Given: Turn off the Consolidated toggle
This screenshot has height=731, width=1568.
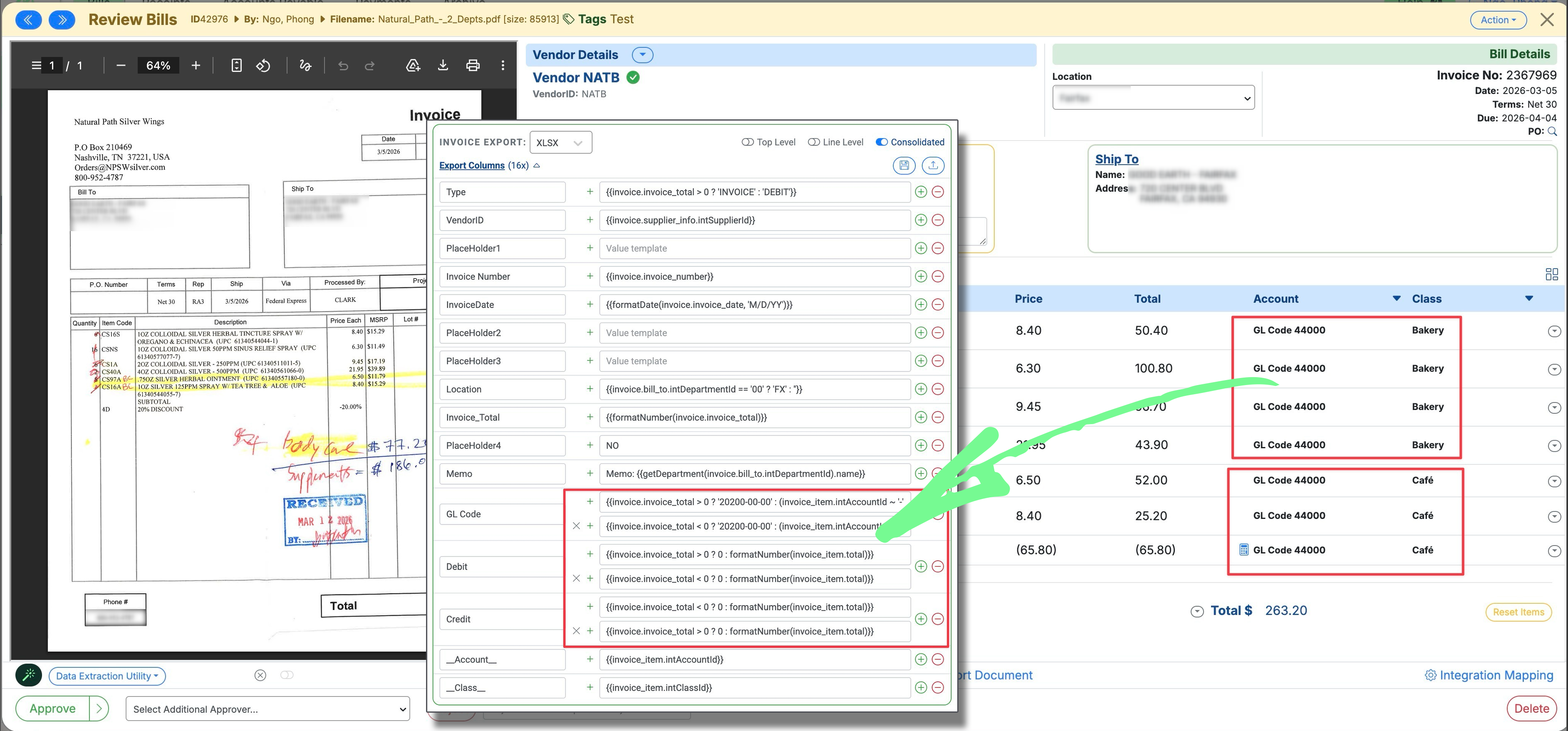Looking at the screenshot, I should [881, 142].
